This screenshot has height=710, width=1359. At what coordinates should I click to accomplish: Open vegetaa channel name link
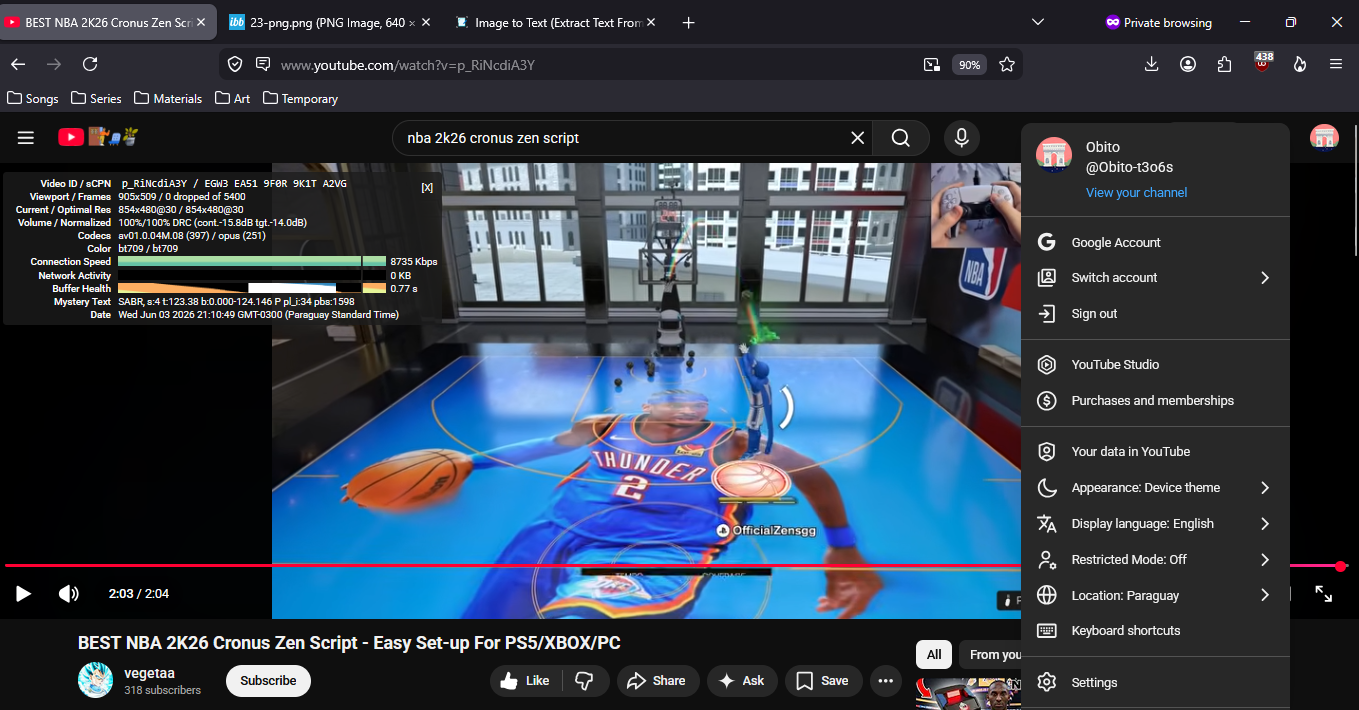click(149, 673)
